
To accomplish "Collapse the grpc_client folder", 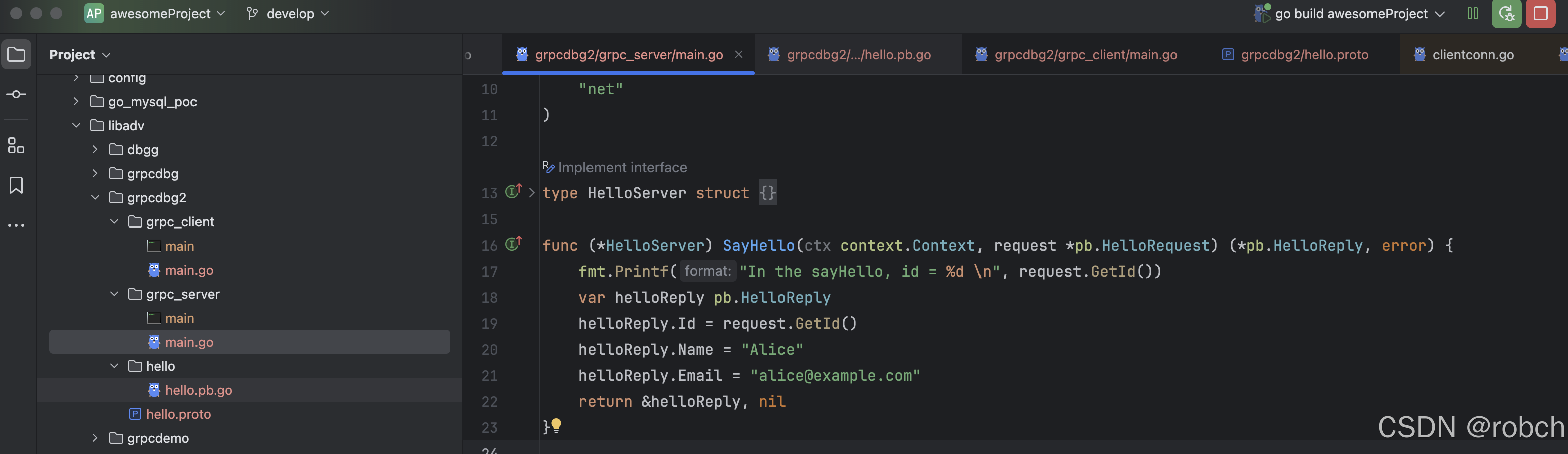I will [x=114, y=221].
